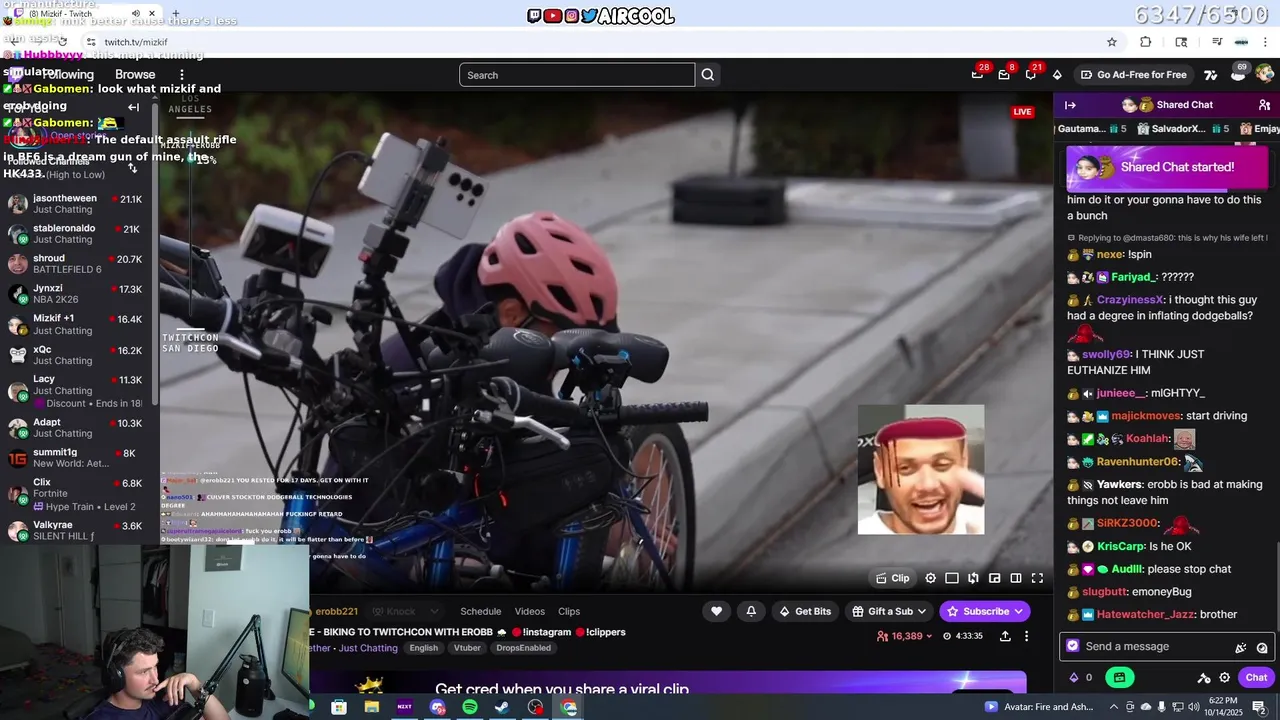The width and height of the screenshot is (1280, 720).
Task: Click the notification bell for channel
Action: pyautogui.click(x=751, y=611)
